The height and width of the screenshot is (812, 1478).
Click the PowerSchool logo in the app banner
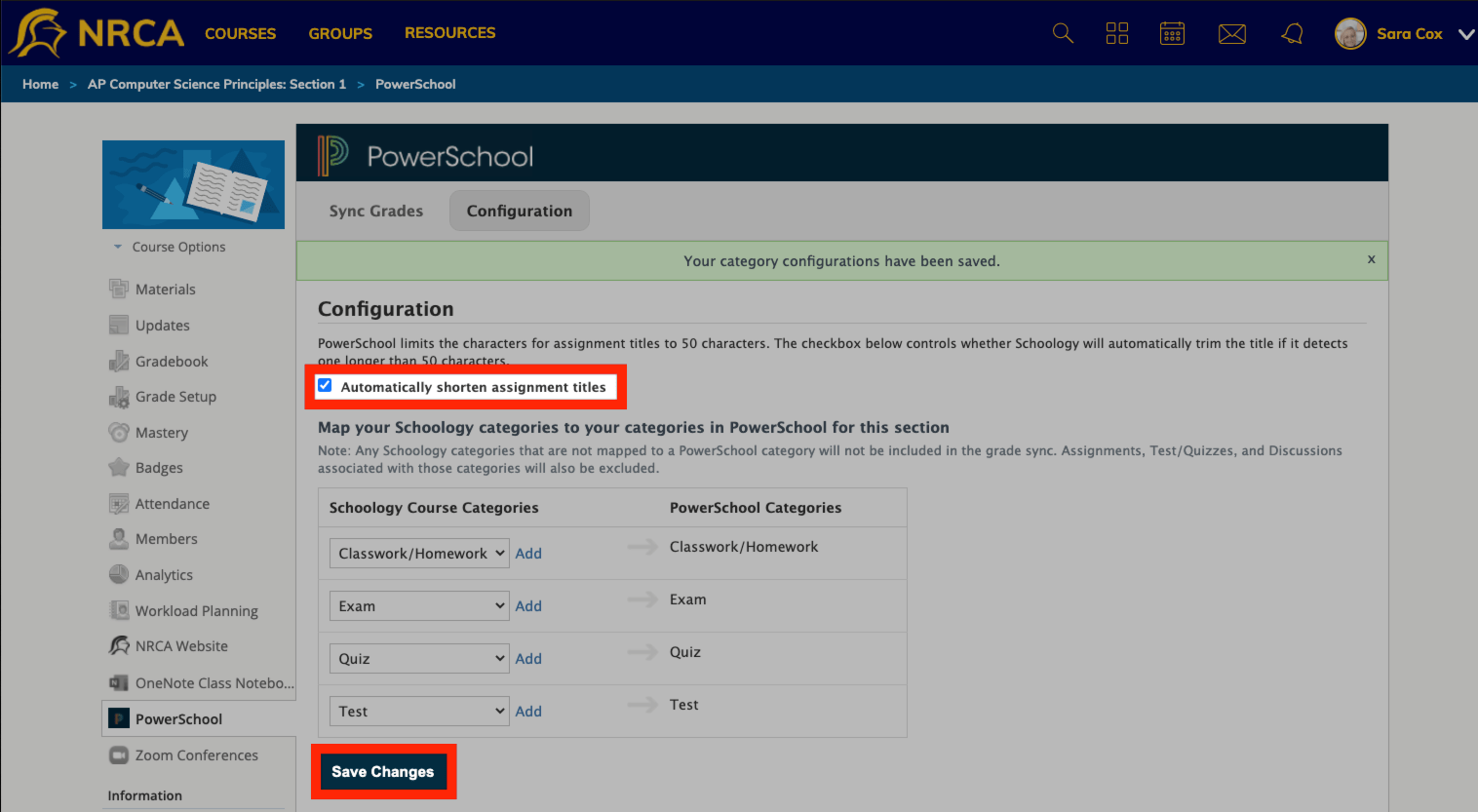tap(426, 156)
